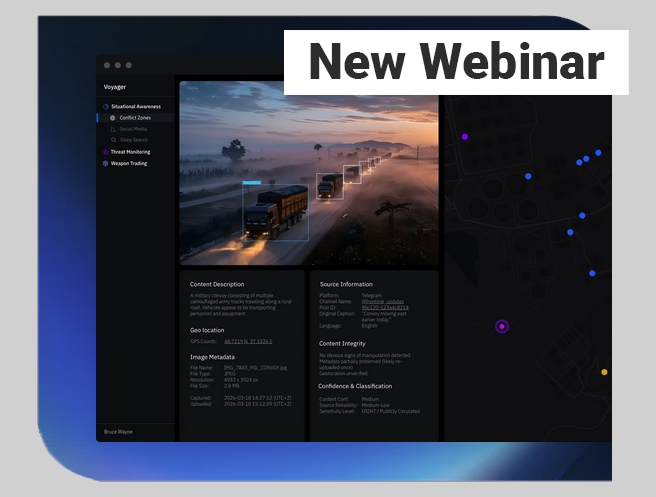Select Conflict Zones in the sidebar

(135, 118)
